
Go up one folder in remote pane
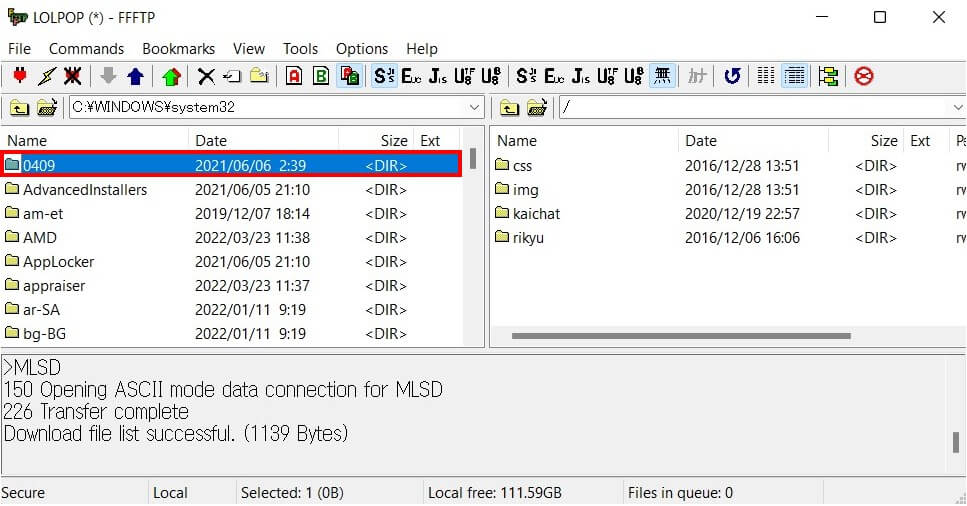click(x=509, y=108)
